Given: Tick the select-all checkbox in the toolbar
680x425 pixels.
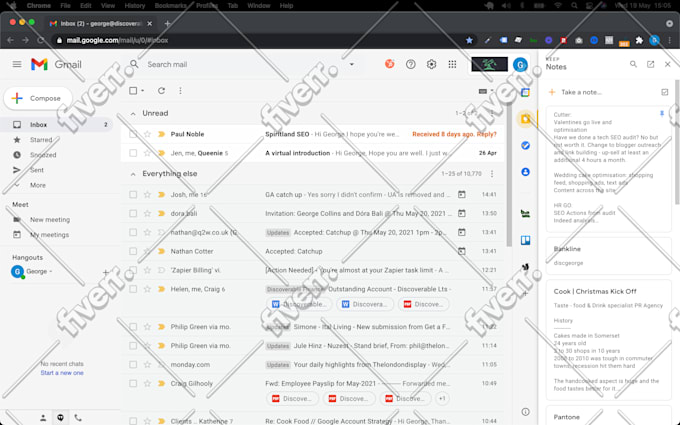Looking at the screenshot, I should click(x=133, y=91).
